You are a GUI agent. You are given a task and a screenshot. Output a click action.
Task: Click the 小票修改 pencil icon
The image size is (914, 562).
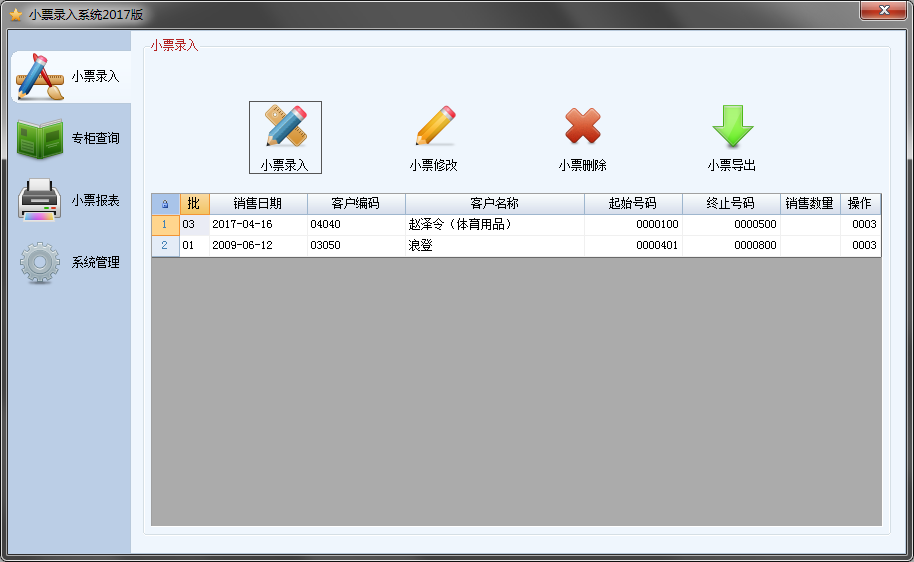(x=435, y=126)
